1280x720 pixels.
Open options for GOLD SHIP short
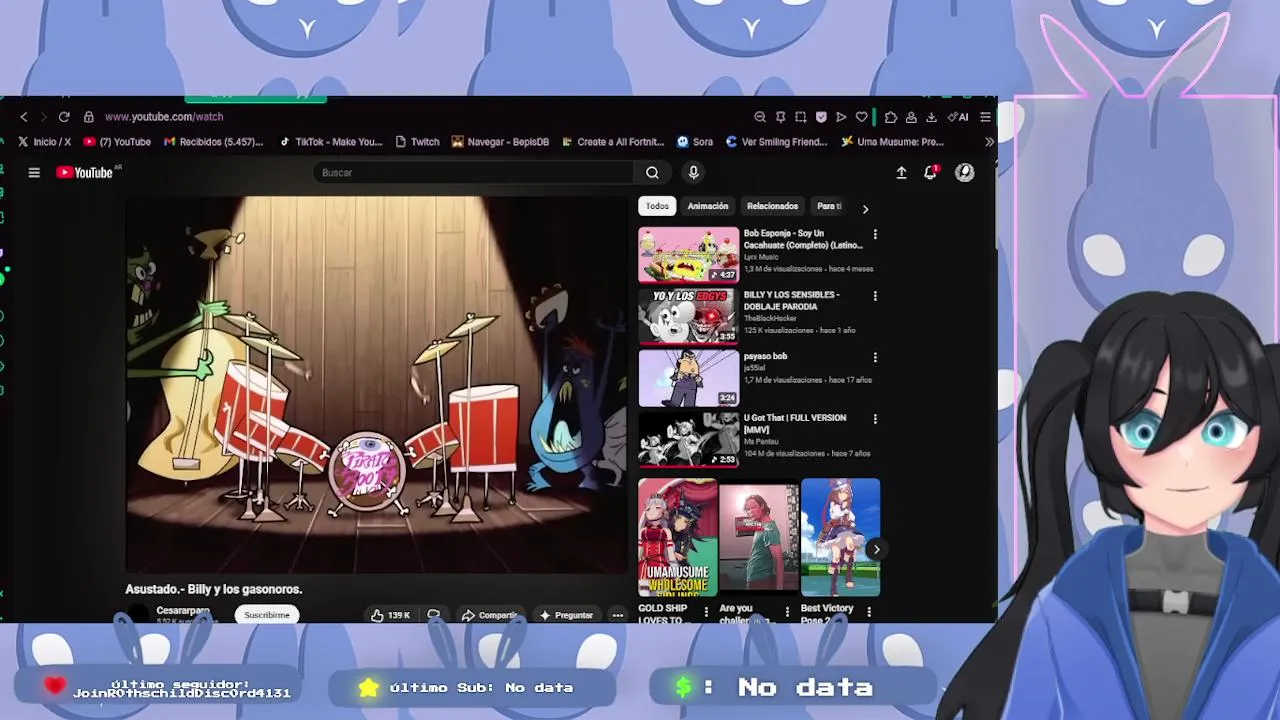(x=706, y=611)
